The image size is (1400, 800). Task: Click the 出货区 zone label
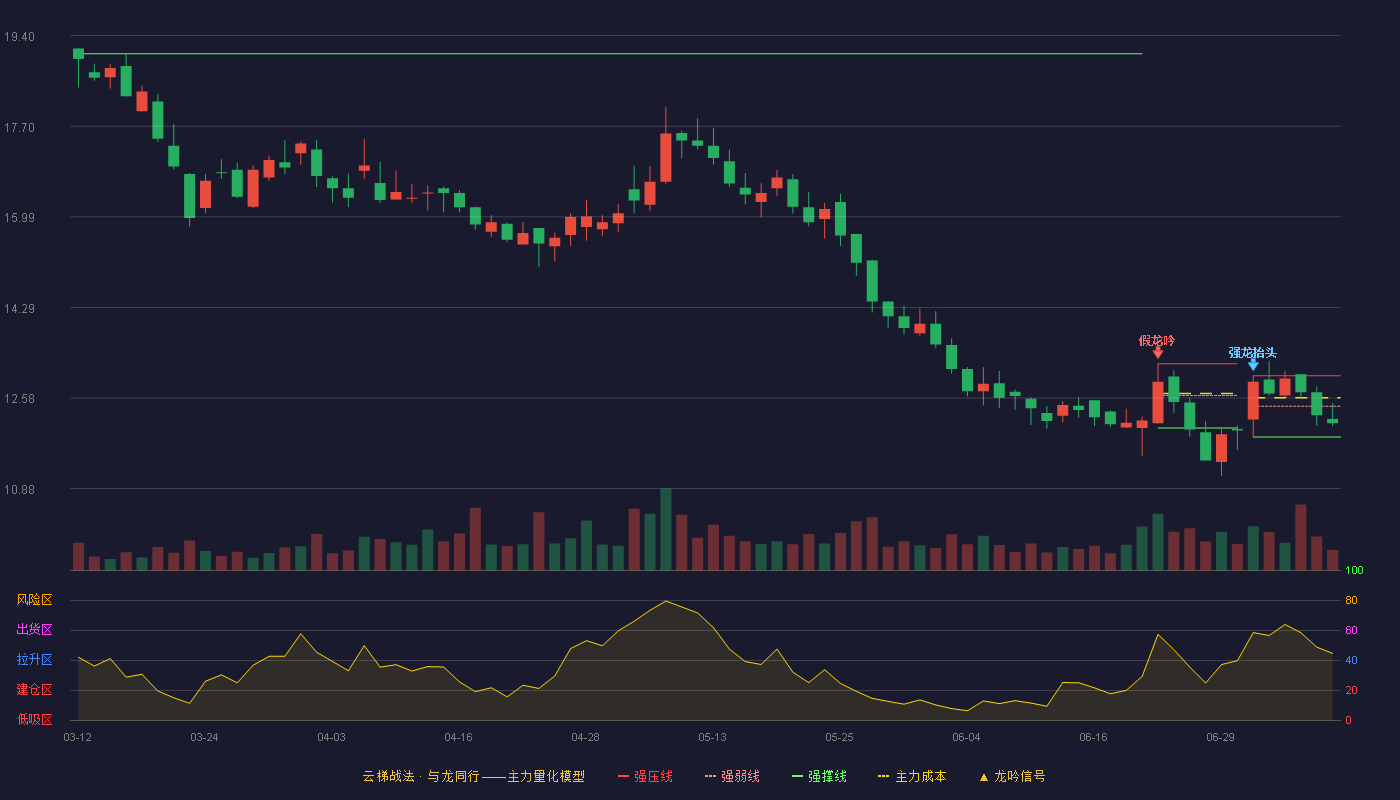(35, 630)
